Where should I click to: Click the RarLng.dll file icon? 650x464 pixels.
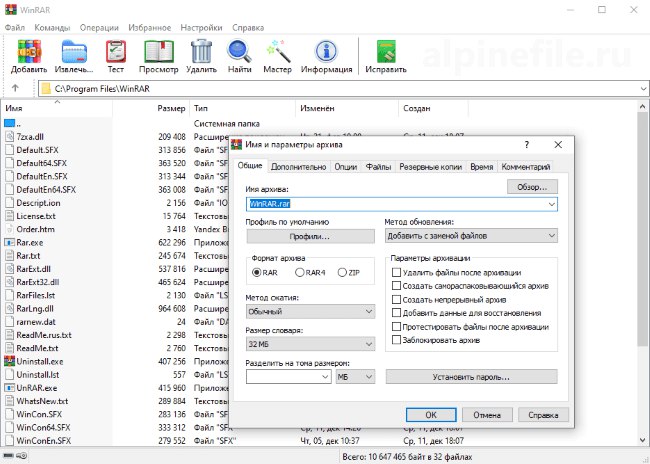click(10, 308)
